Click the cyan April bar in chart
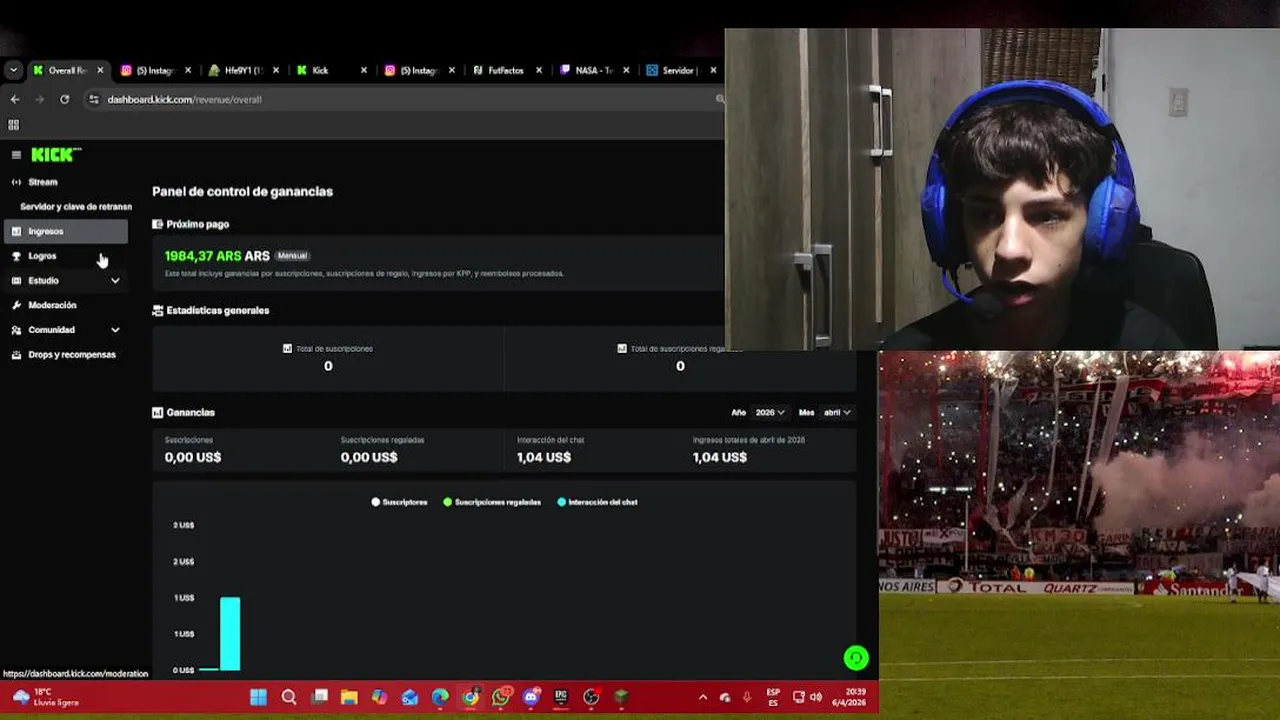This screenshot has width=1280, height=720. 230,634
